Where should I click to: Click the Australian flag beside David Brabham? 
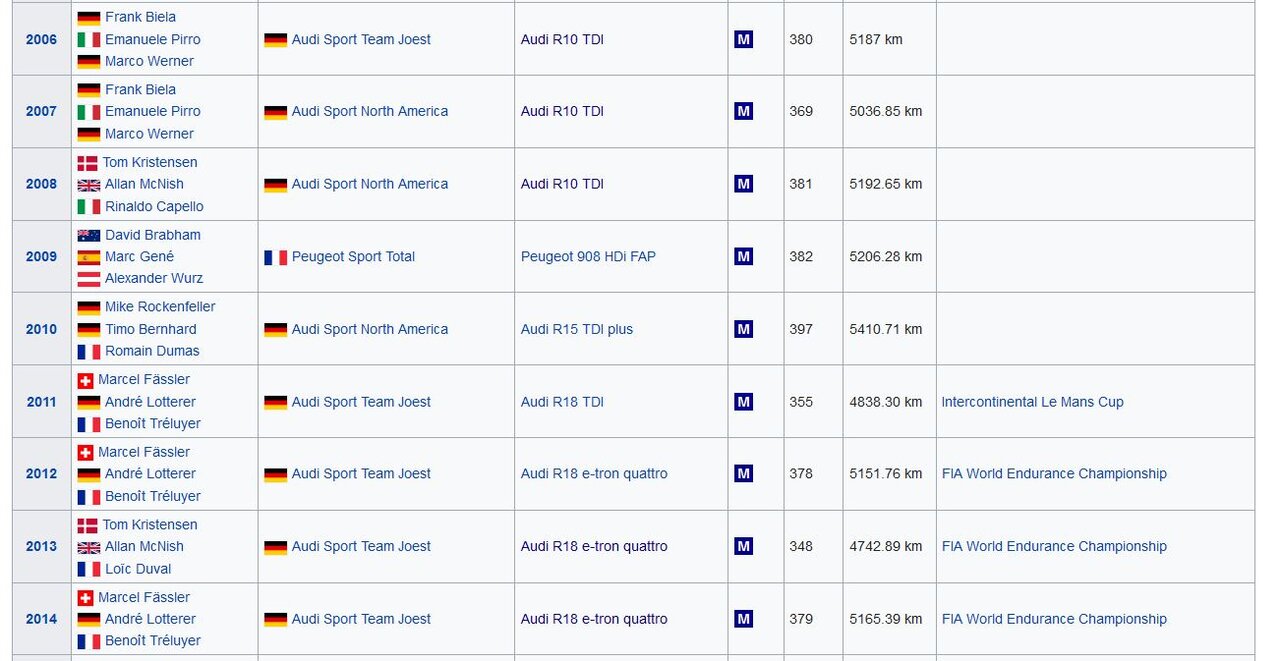point(89,235)
